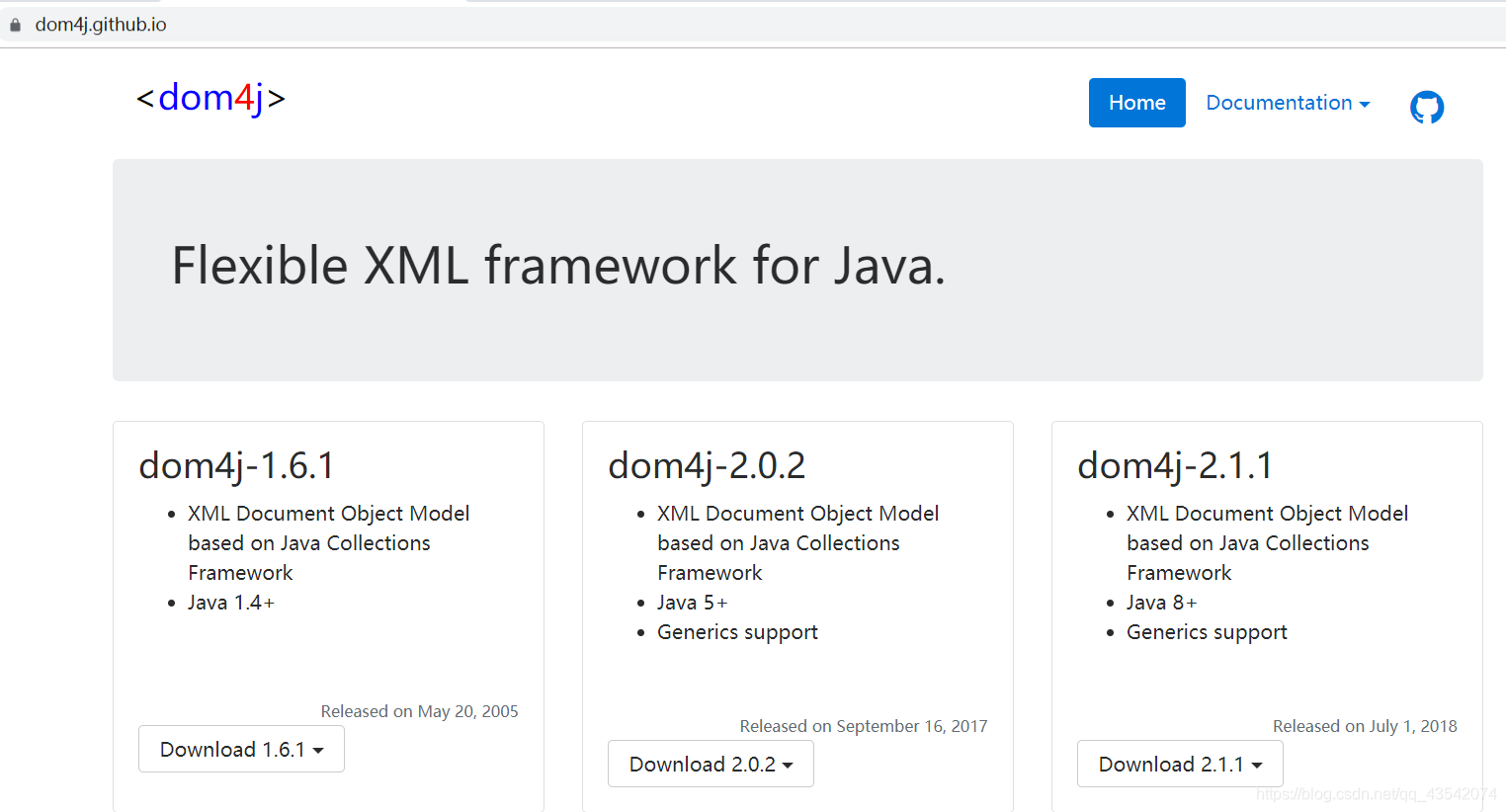Click 'Java 1.4+' list item

point(231,603)
